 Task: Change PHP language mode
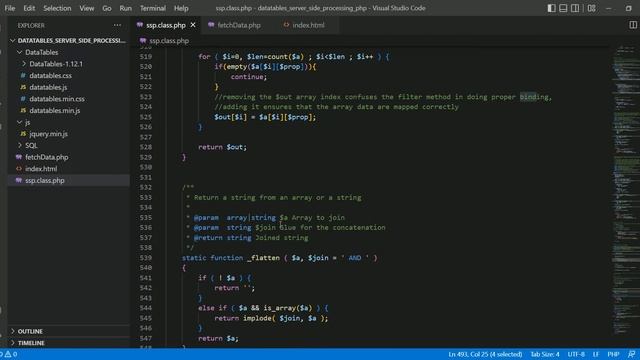click(613, 354)
